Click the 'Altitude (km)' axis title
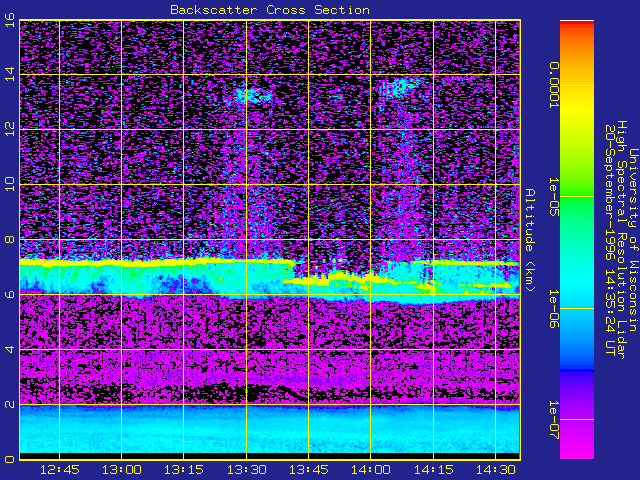Viewport: 640px width, 480px height. pyautogui.click(x=529, y=240)
